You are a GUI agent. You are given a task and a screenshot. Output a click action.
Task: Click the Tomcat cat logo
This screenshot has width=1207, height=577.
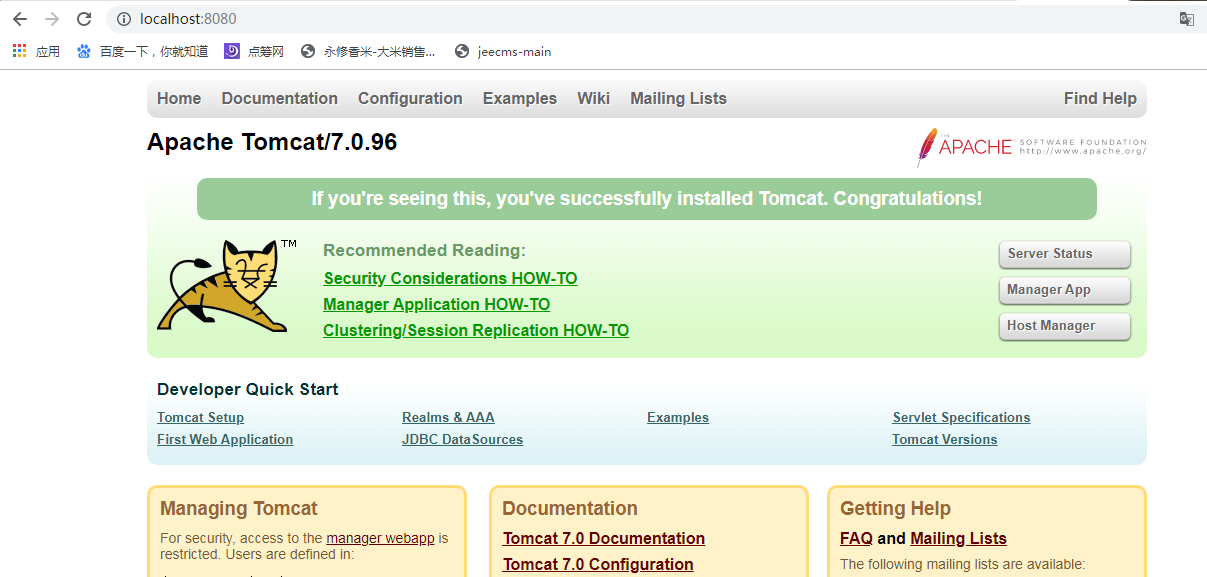tap(223, 286)
